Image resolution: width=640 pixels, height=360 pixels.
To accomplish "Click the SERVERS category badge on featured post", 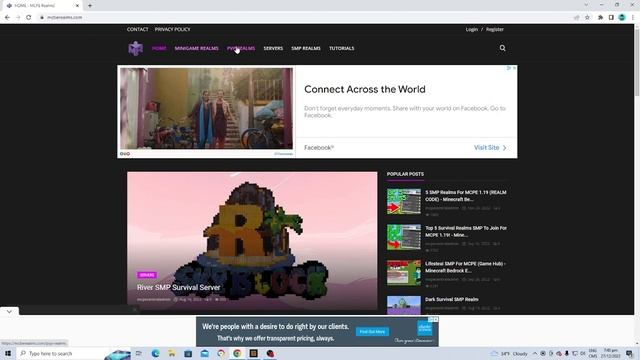I will pyautogui.click(x=147, y=275).
